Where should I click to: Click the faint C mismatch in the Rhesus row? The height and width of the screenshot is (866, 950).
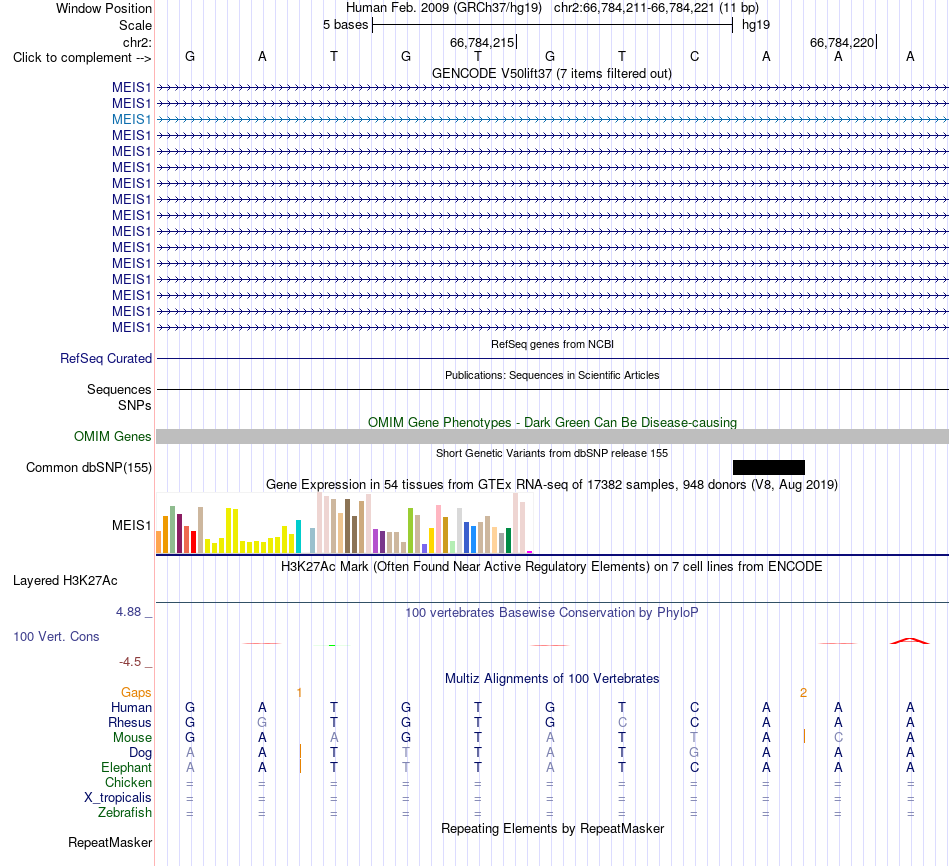pyautogui.click(x=622, y=722)
